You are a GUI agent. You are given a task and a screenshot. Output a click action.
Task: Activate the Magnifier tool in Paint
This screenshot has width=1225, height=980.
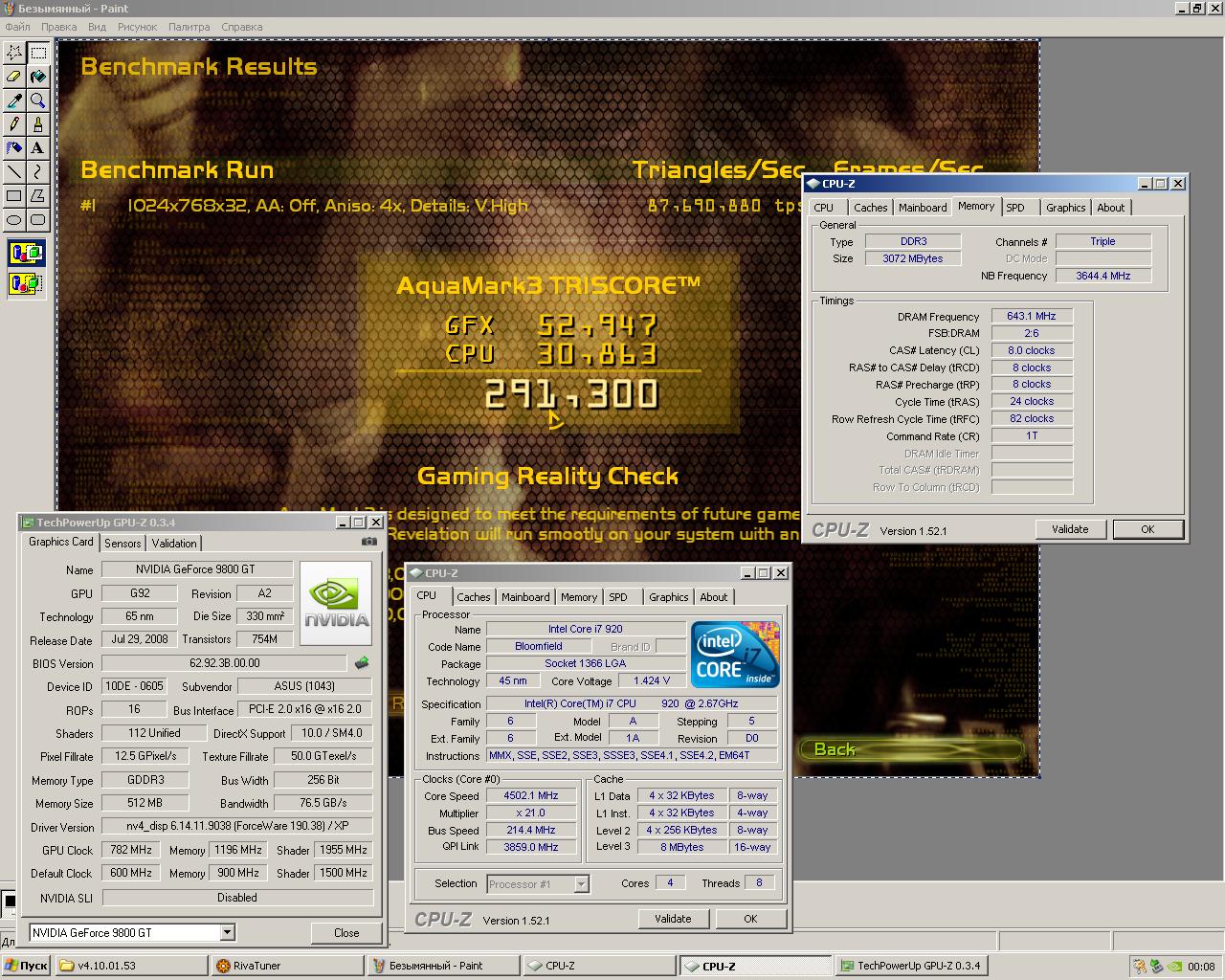point(37,100)
